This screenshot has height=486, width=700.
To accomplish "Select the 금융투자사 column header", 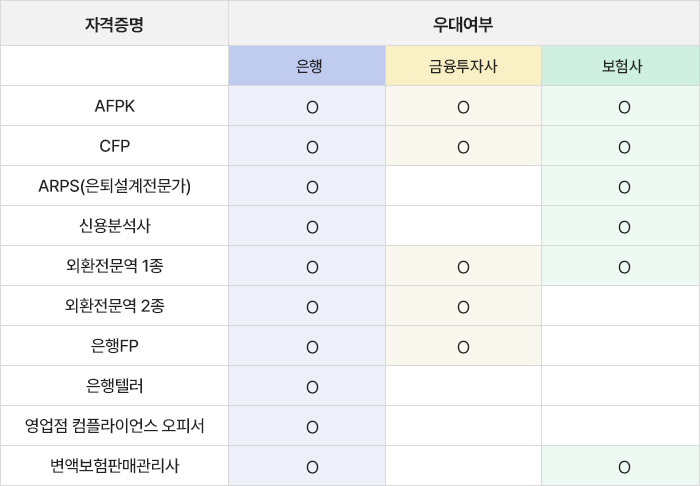I will point(463,66).
